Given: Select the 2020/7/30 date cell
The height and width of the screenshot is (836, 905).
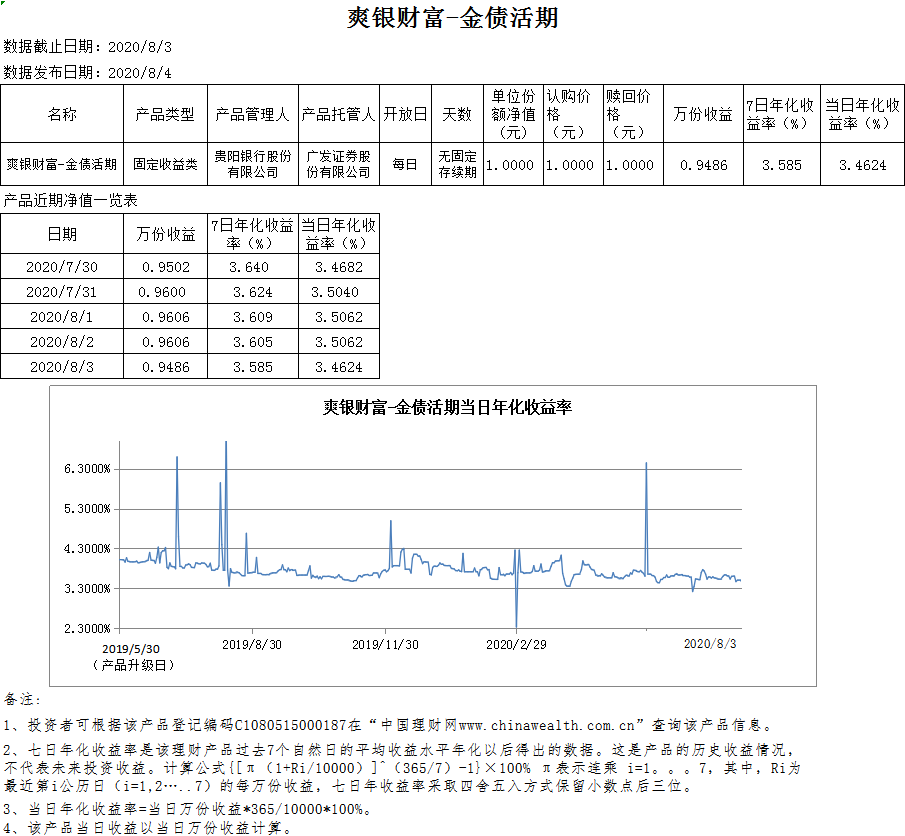Looking at the screenshot, I should click(x=62, y=267).
